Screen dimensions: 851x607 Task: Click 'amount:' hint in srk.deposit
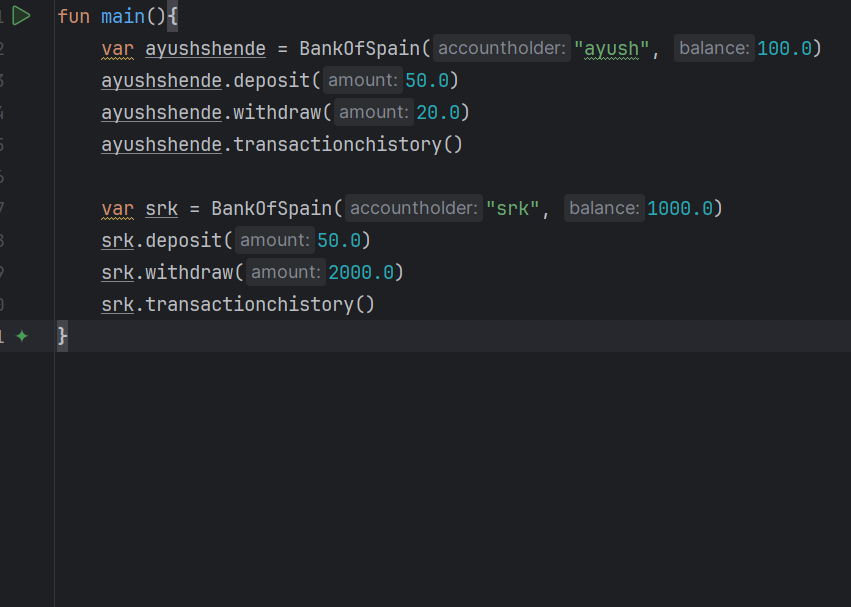275,240
